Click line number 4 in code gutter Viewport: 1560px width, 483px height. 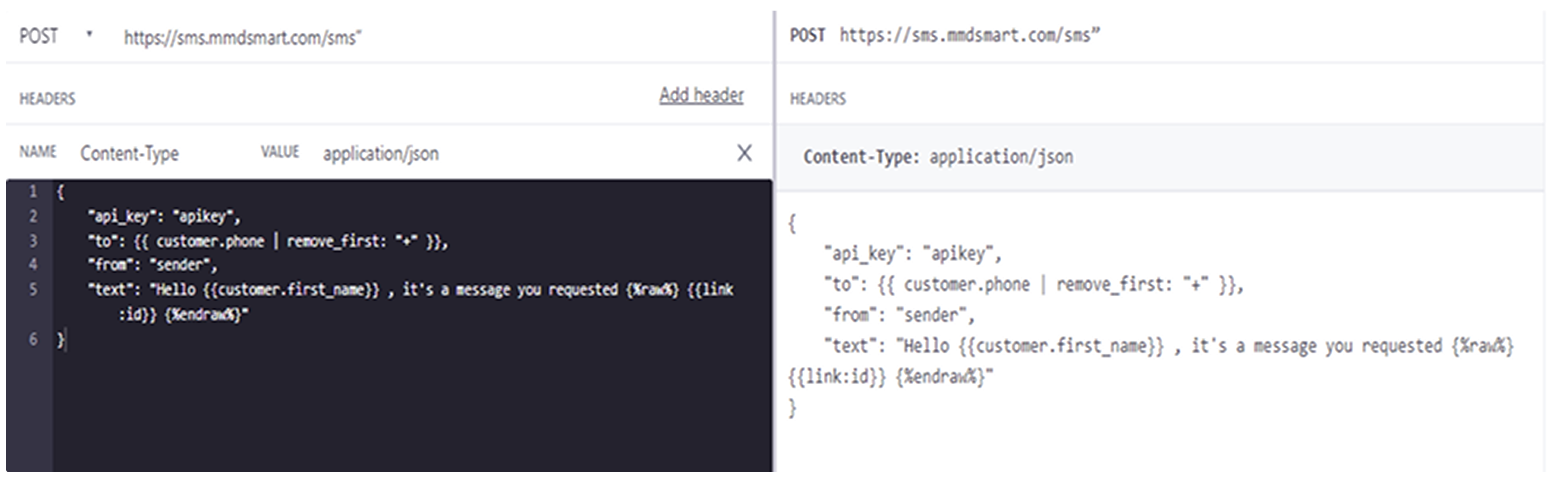click(x=33, y=265)
